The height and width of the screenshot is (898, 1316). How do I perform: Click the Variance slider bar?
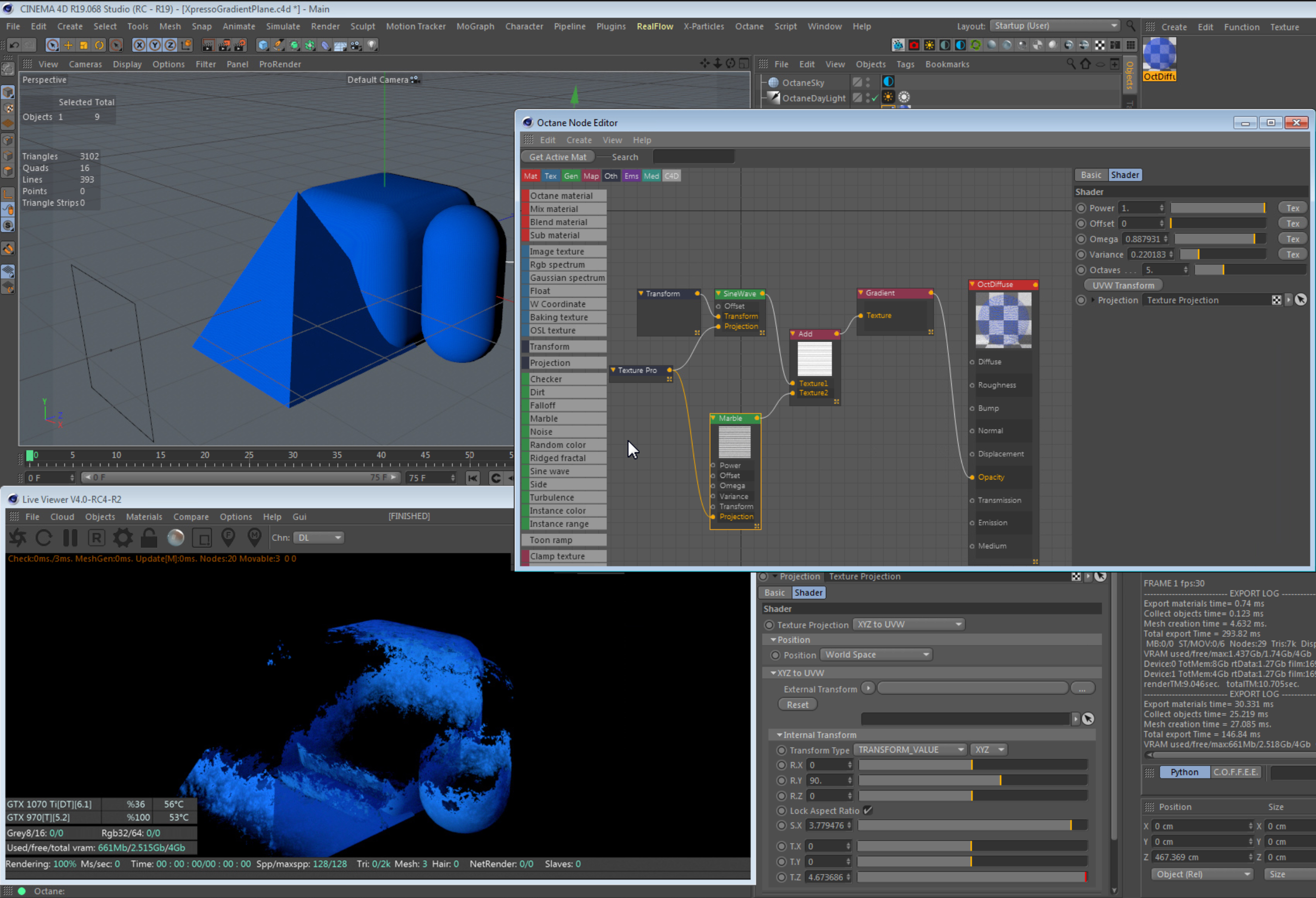[x=1223, y=254]
